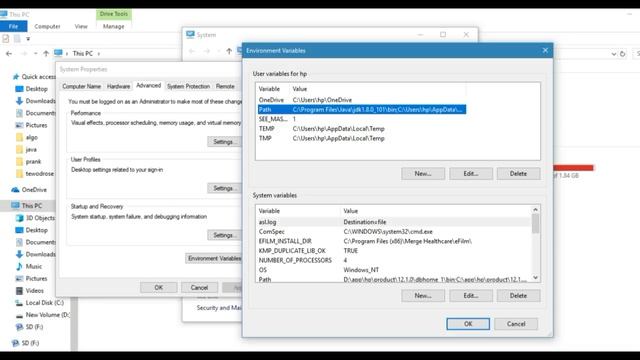Click Delete under User variables
The width and height of the screenshot is (640, 360).
[518, 173]
